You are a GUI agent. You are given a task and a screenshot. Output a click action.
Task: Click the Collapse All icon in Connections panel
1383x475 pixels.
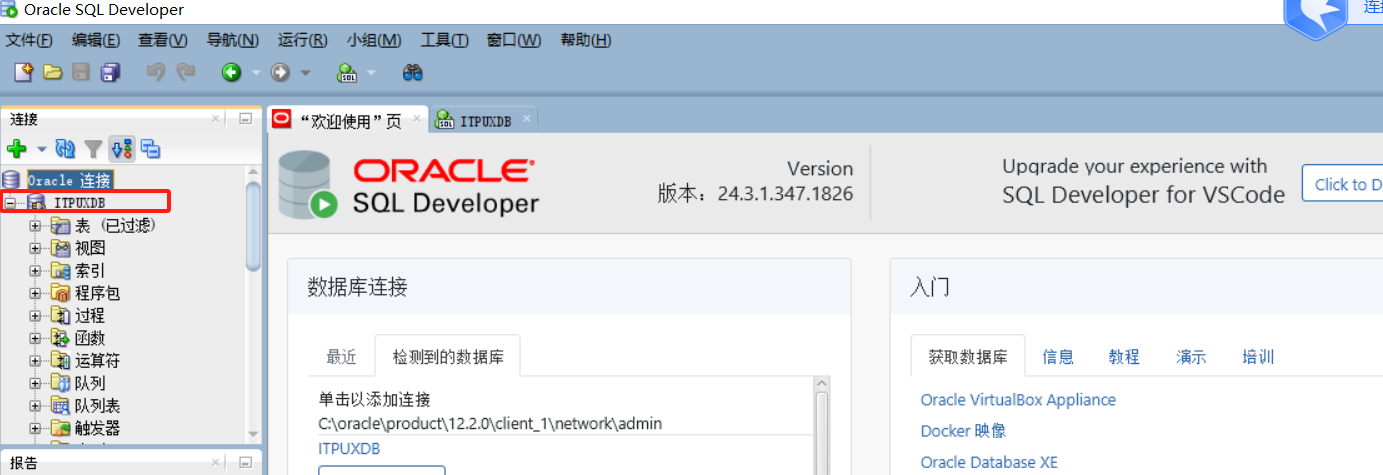click(x=151, y=149)
